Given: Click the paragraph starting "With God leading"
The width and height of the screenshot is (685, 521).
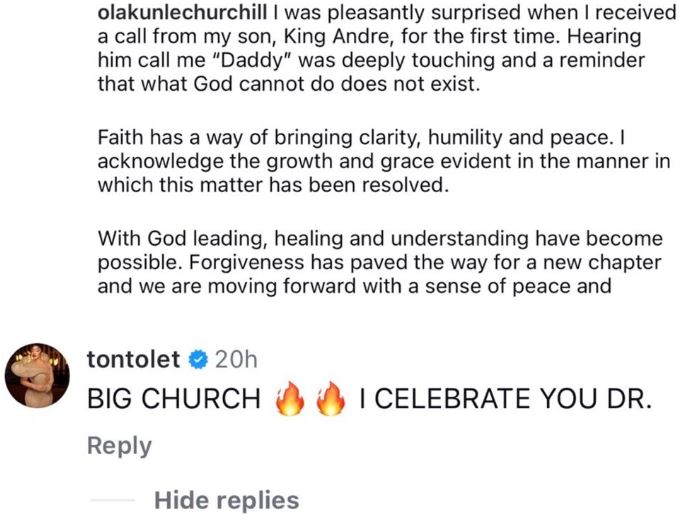Looking at the screenshot, I should point(380,264).
